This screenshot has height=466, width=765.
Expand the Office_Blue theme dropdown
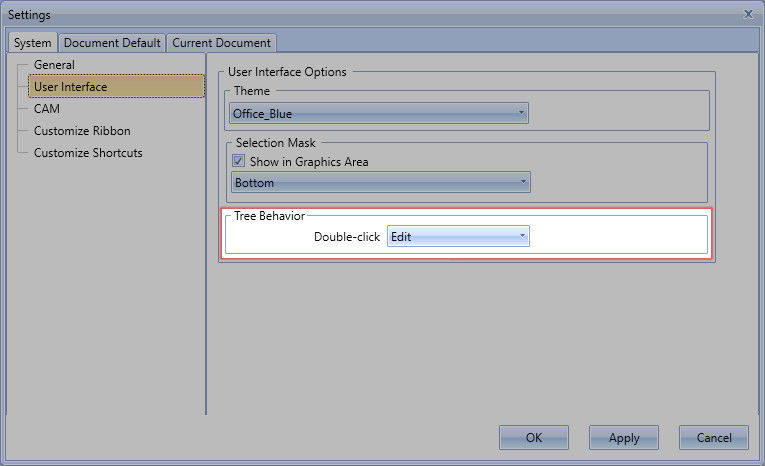[x=379, y=113]
